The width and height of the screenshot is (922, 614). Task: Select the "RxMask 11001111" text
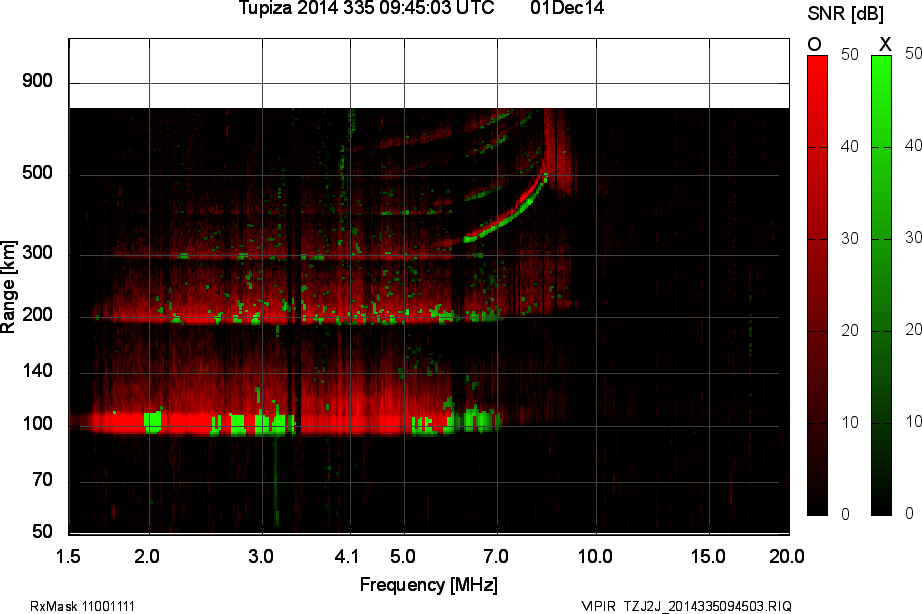83,606
